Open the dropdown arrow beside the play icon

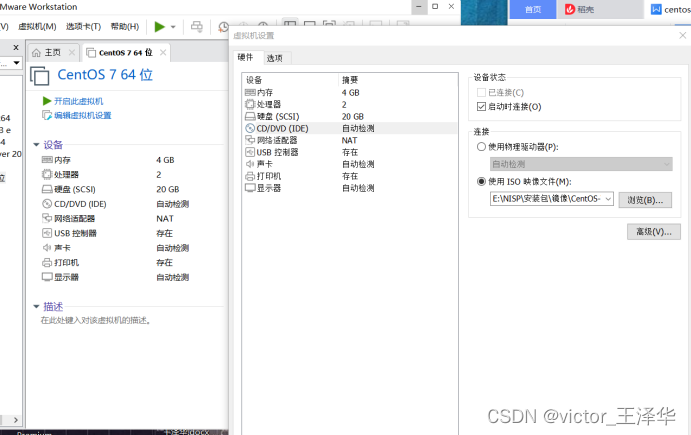coord(173,27)
